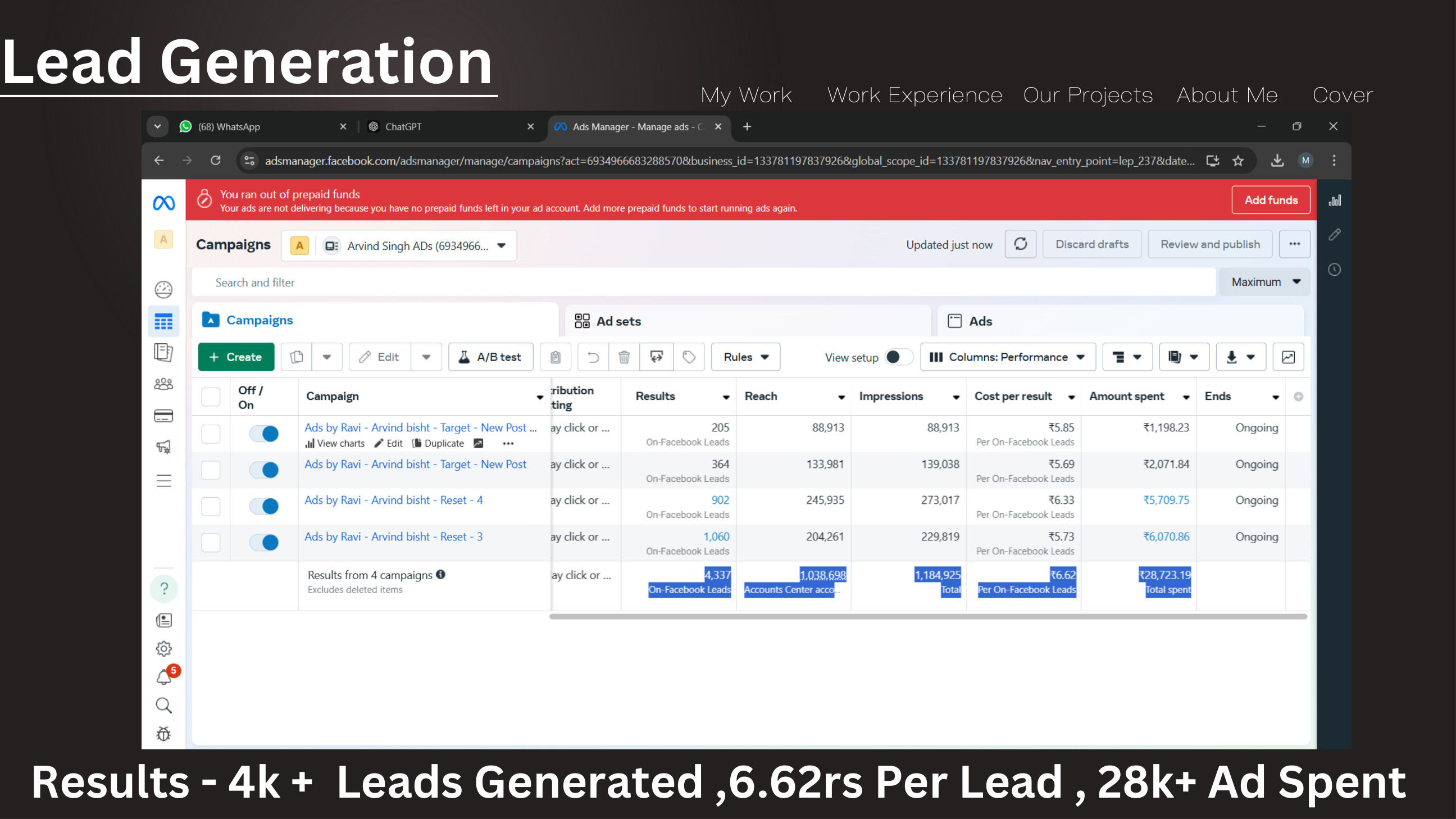Open notifications bell with 5 badge

165,675
